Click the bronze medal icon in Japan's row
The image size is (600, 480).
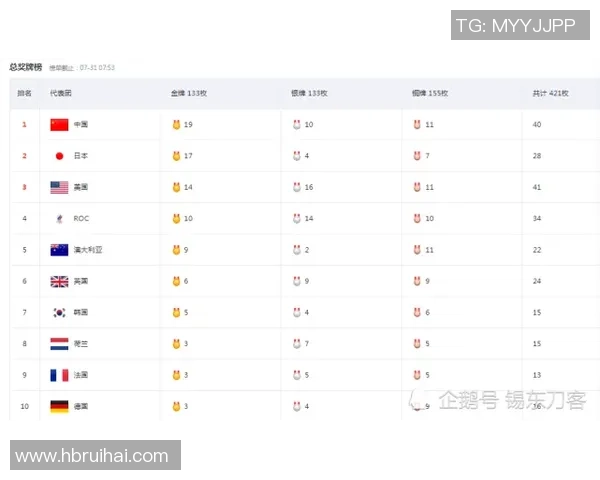click(x=417, y=156)
